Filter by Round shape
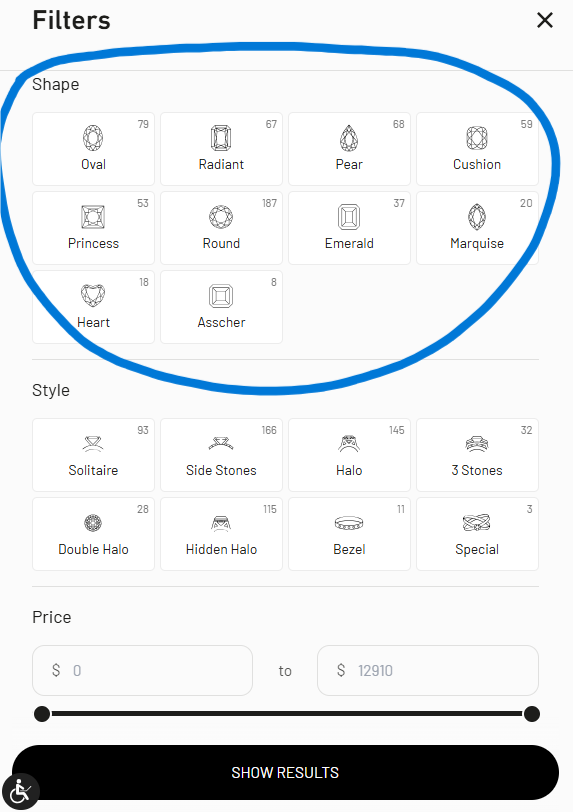Screen dimensions: 573x812 pyautogui.click(x=221, y=228)
